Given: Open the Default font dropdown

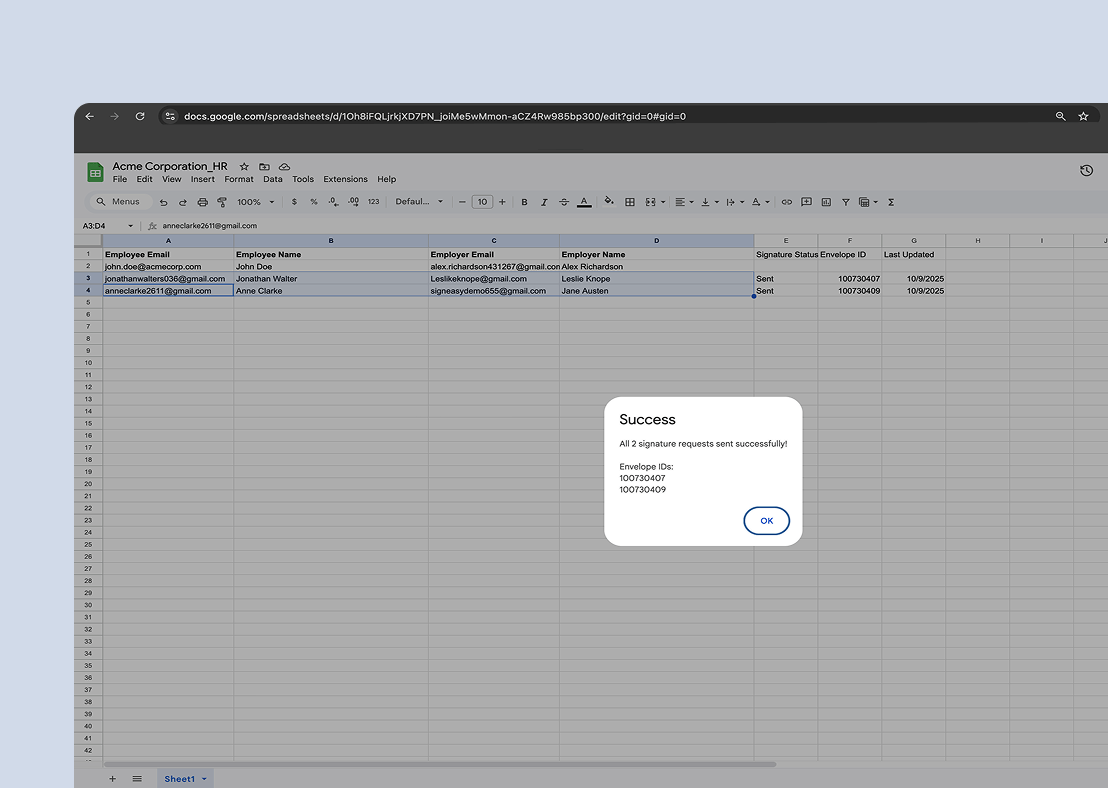Looking at the screenshot, I should (x=419, y=201).
